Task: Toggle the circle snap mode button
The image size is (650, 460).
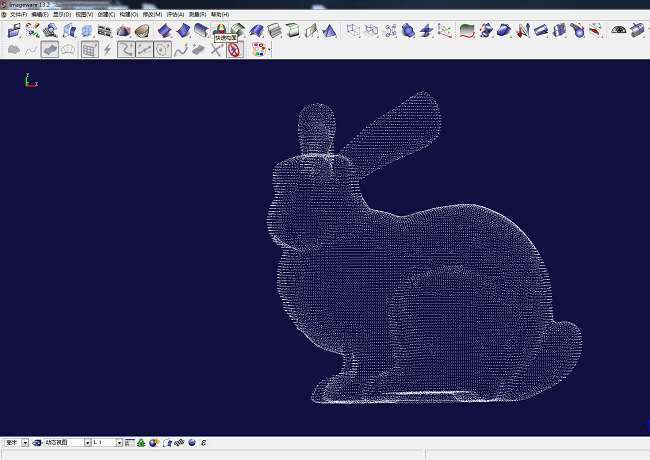Action: pos(162,49)
